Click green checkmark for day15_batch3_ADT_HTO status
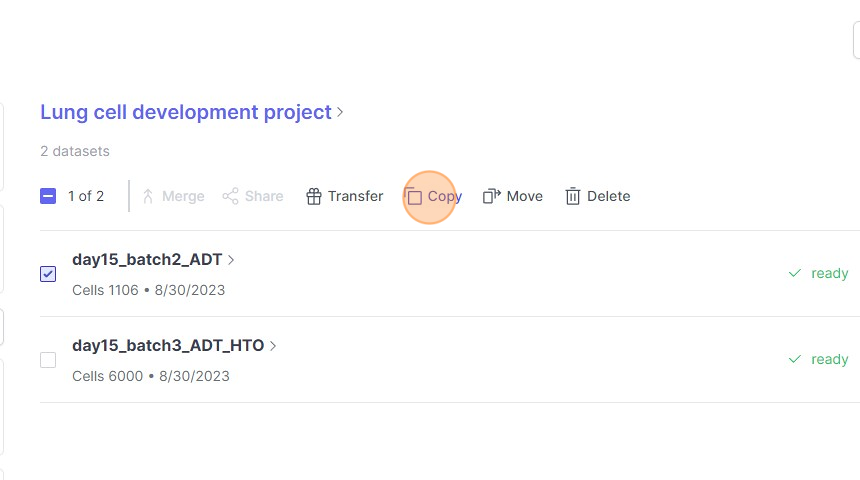The width and height of the screenshot is (860, 480). coord(795,359)
